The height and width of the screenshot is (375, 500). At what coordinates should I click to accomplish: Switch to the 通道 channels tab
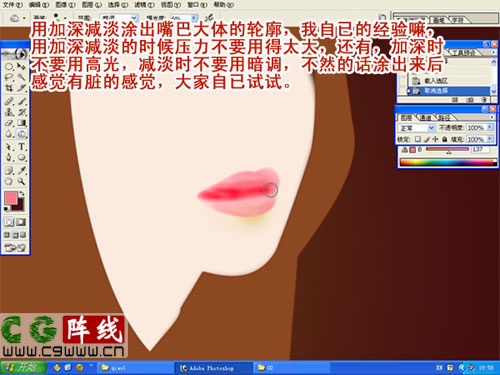point(426,118)
